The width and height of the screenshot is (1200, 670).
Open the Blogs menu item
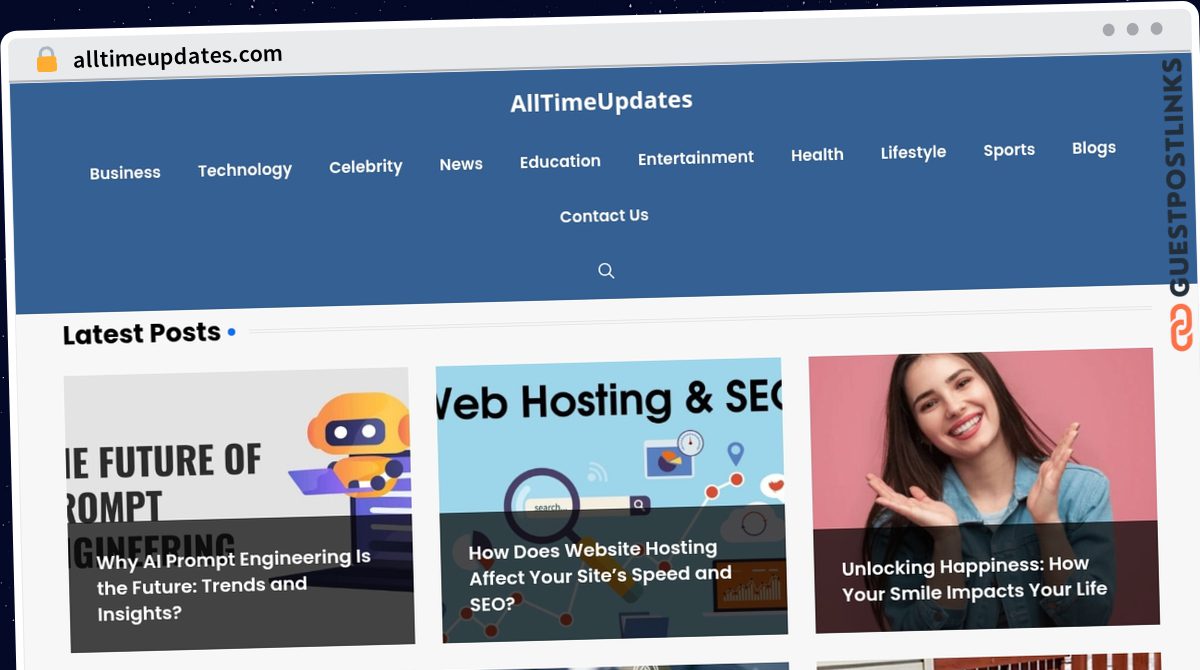point(1094,148)
